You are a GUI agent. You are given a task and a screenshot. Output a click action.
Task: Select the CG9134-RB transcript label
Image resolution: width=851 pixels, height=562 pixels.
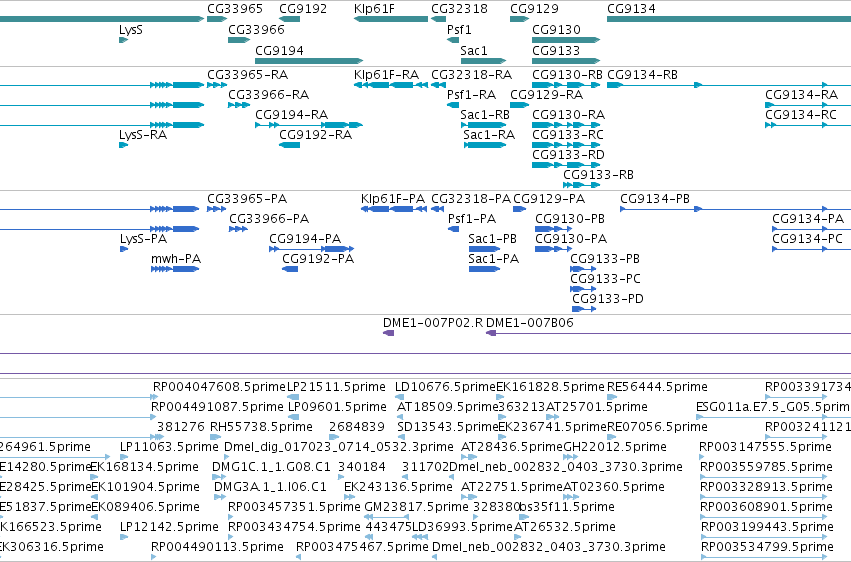(642, 75)
